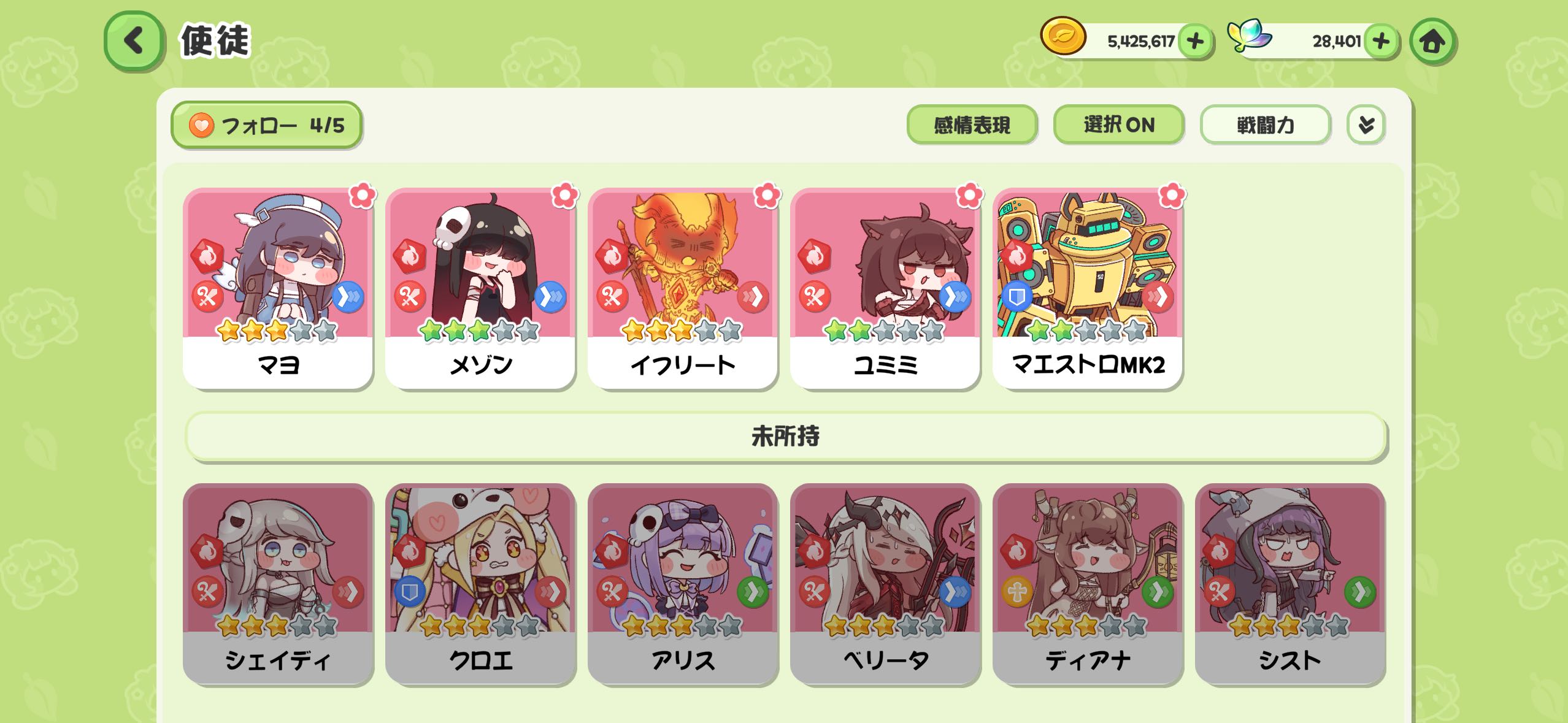The image size is (1568, 723).
Task: View the unowned ディアナ apostle card
Action: click(x=1087, y=584)
